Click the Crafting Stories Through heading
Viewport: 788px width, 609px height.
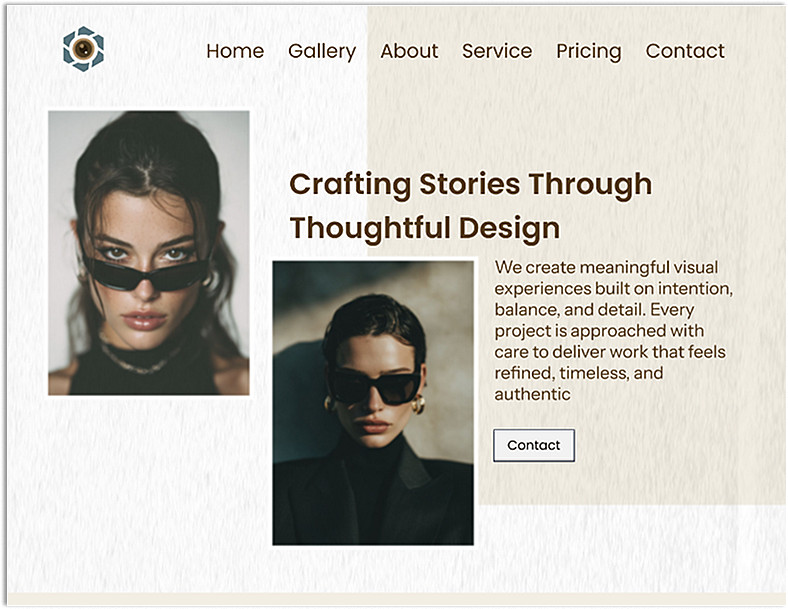click(x=470, y=184)
